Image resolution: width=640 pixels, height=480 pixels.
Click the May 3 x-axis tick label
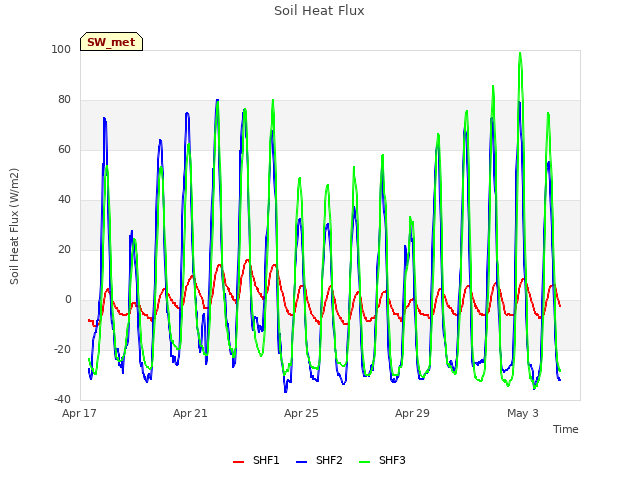523,413
